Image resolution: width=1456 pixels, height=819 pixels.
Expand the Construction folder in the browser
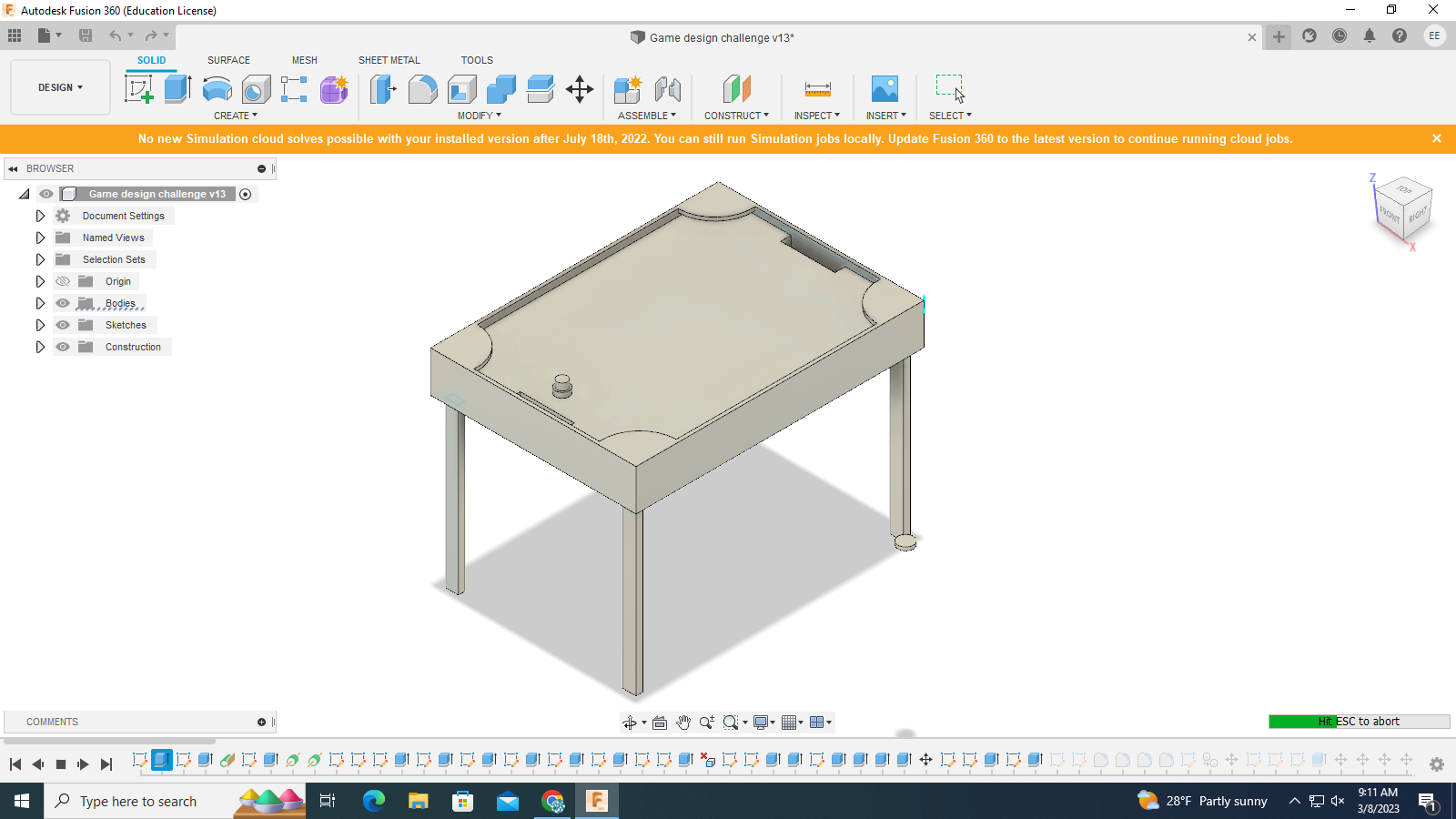[x=40, y=347]
